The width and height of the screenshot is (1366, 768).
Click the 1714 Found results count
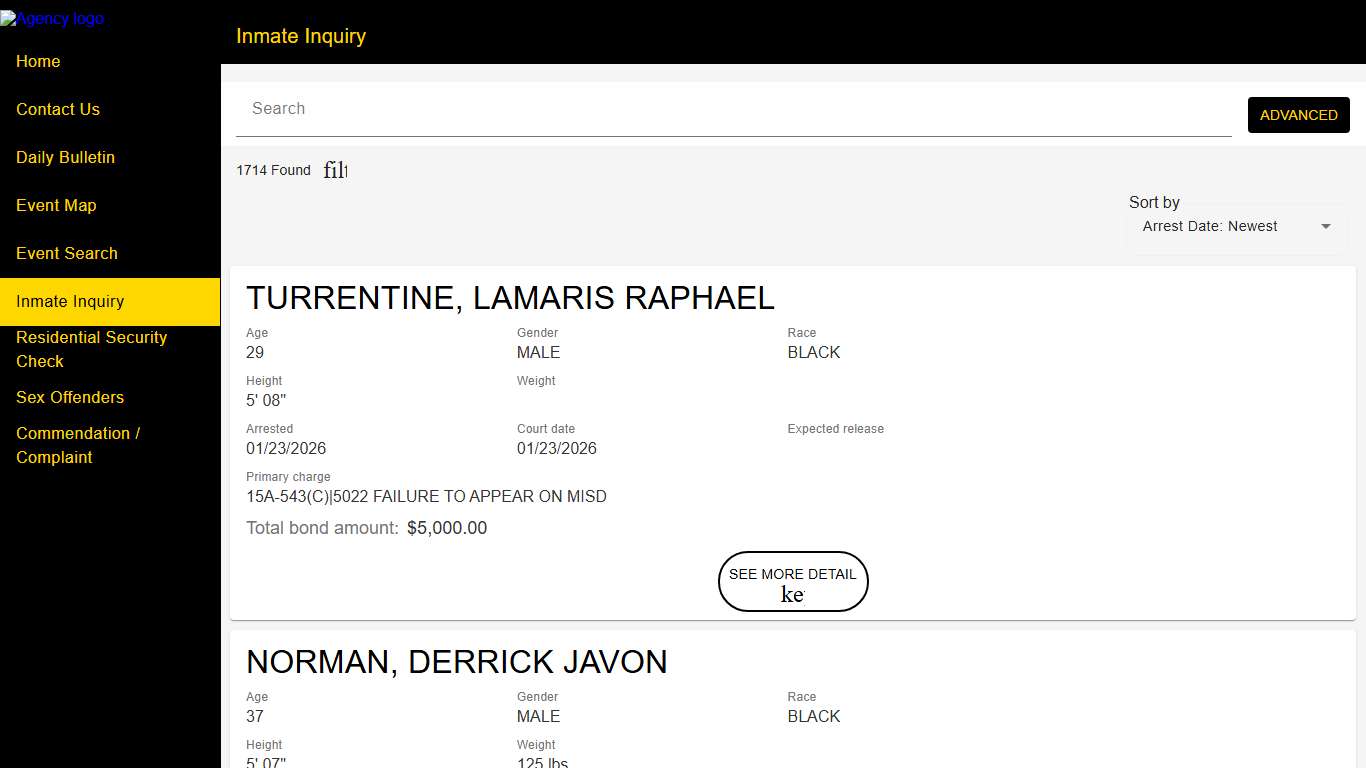tap(273, 171)
